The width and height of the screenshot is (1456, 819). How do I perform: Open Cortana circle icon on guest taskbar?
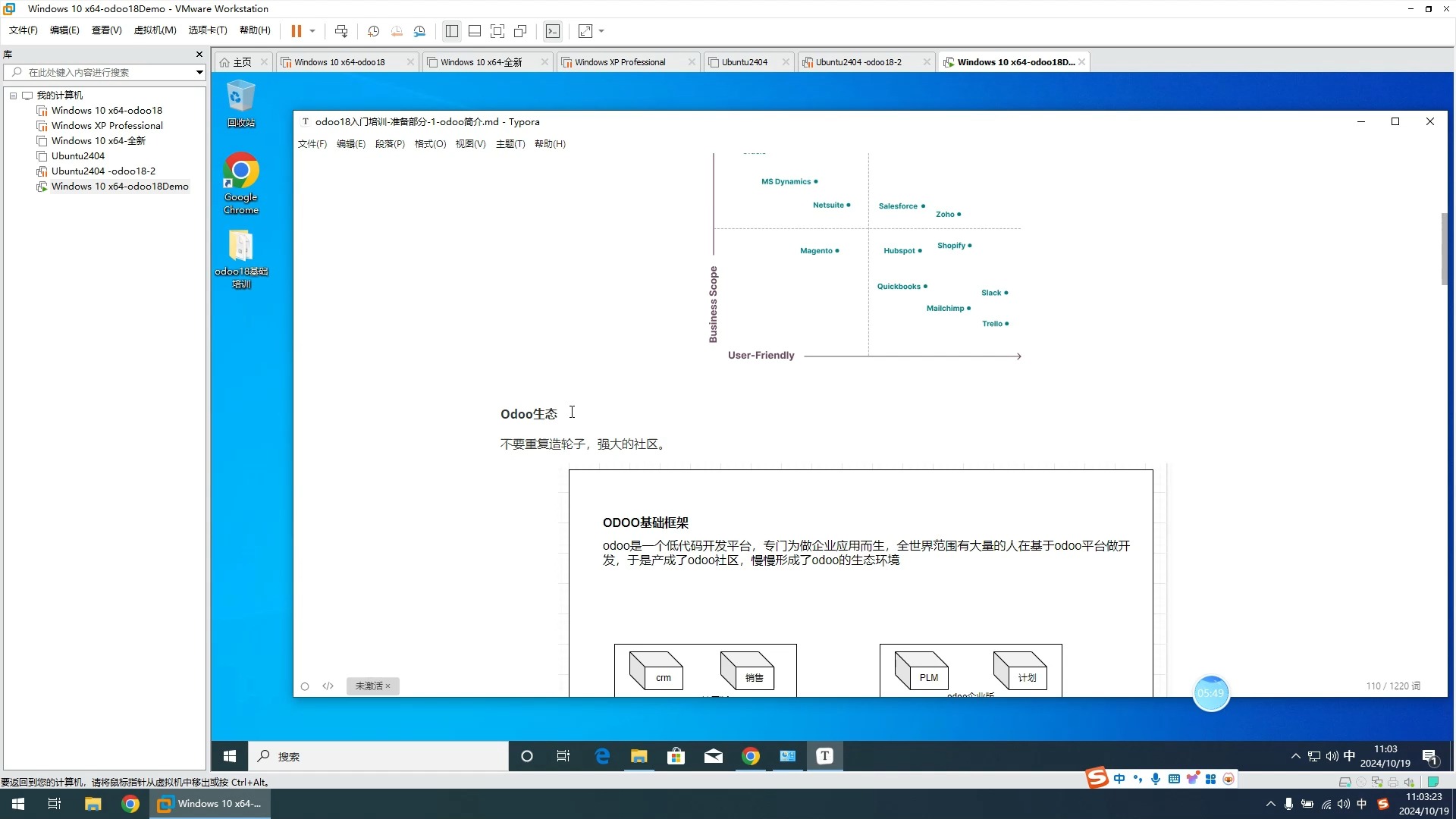(x=527, y=756)
